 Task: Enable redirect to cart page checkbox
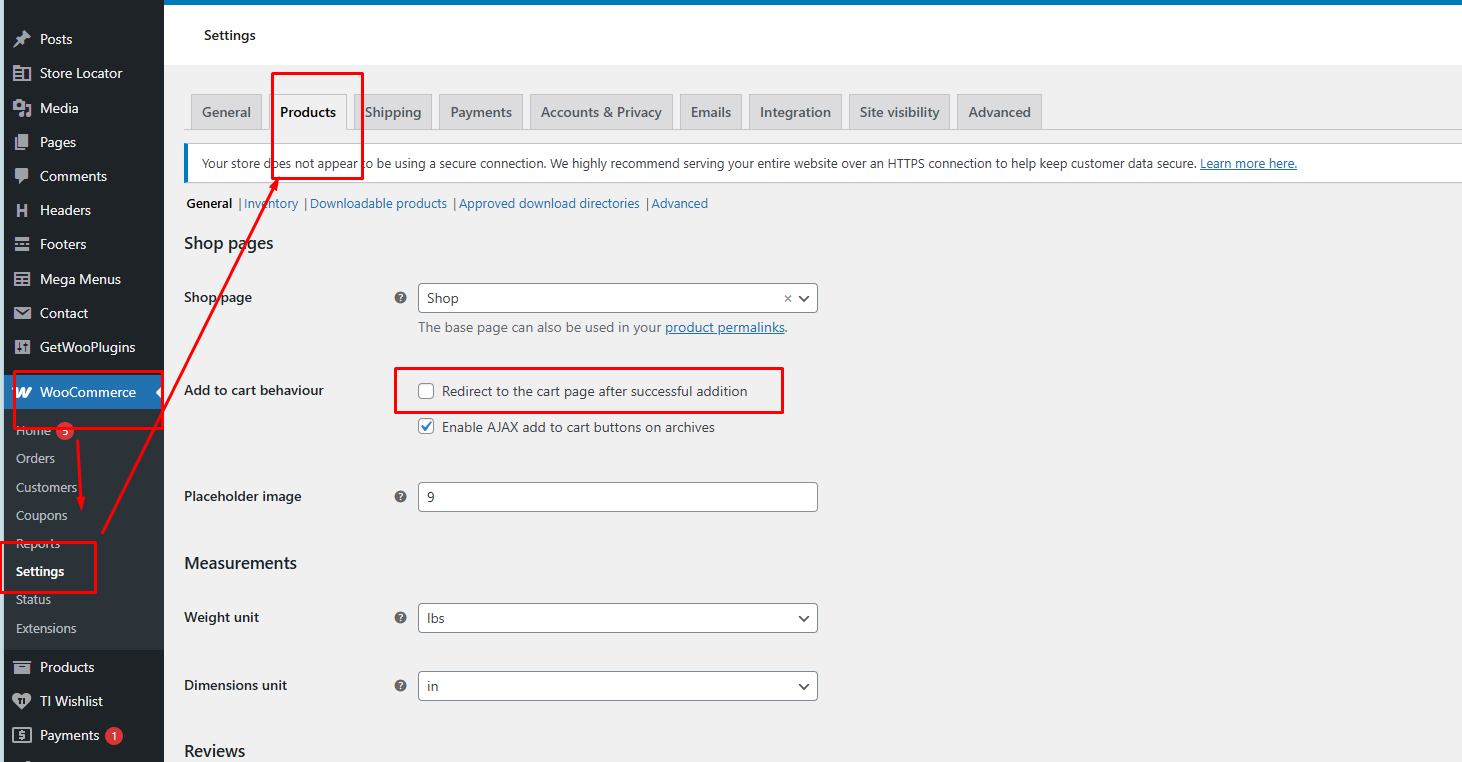pos(426,391)
